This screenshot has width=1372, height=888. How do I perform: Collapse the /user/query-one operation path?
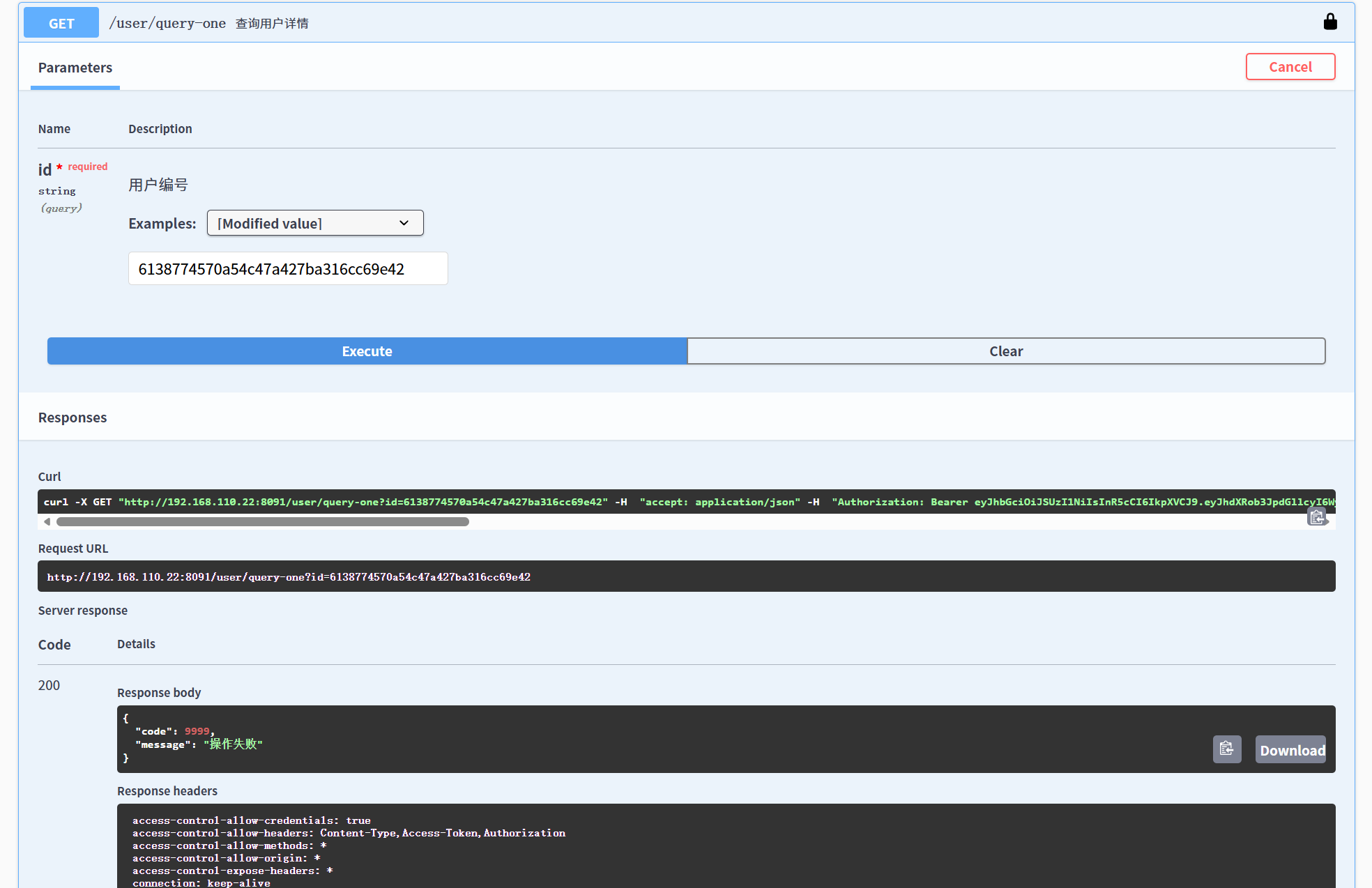[x=167, y=23]
